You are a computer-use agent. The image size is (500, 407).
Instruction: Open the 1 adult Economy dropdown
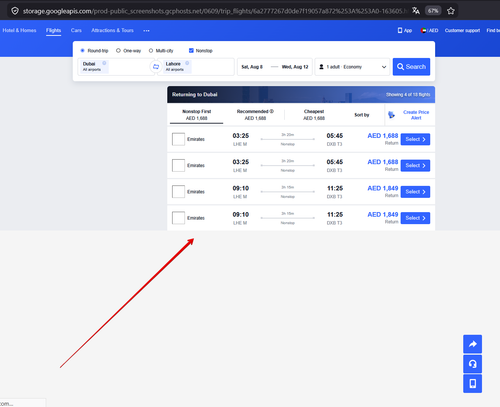point(352,67)
